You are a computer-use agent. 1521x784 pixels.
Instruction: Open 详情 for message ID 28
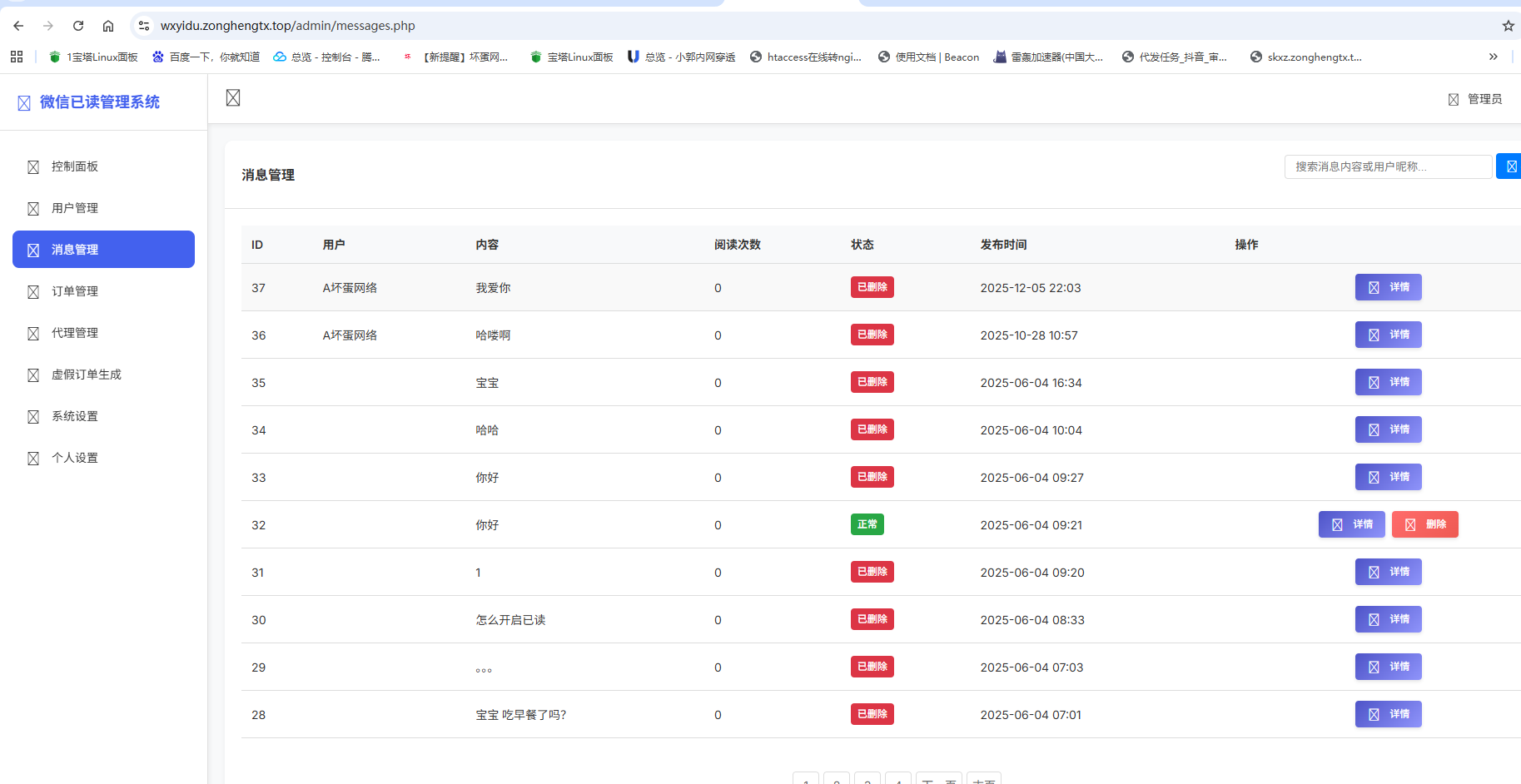click(1388, 714)
